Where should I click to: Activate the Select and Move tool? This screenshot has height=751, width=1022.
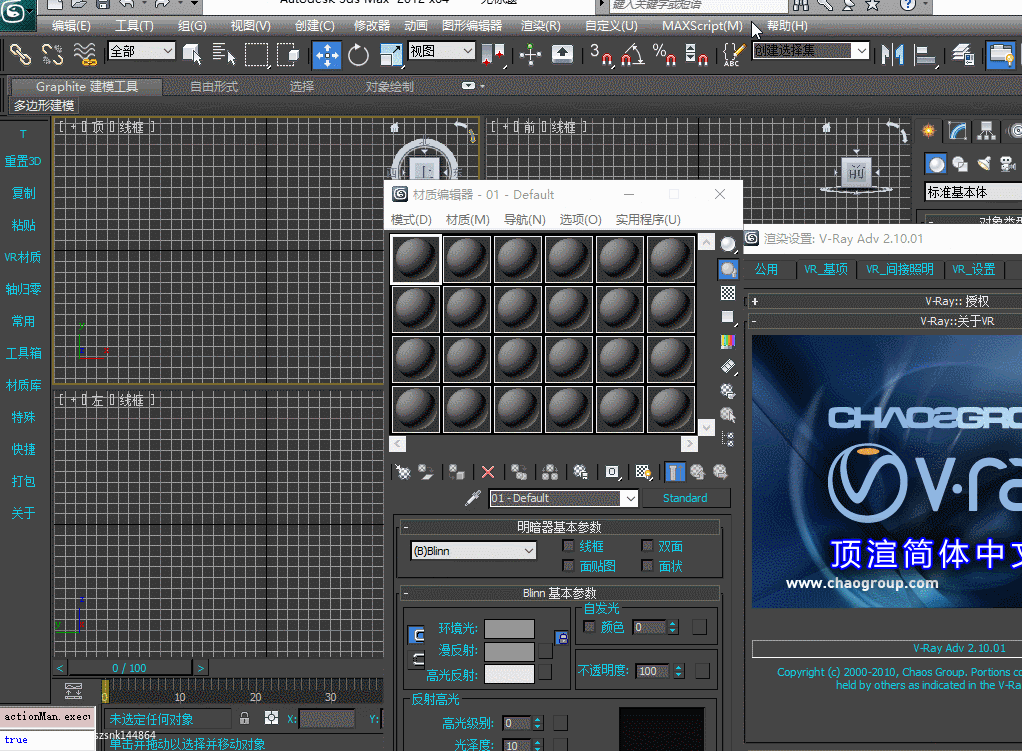327,55
